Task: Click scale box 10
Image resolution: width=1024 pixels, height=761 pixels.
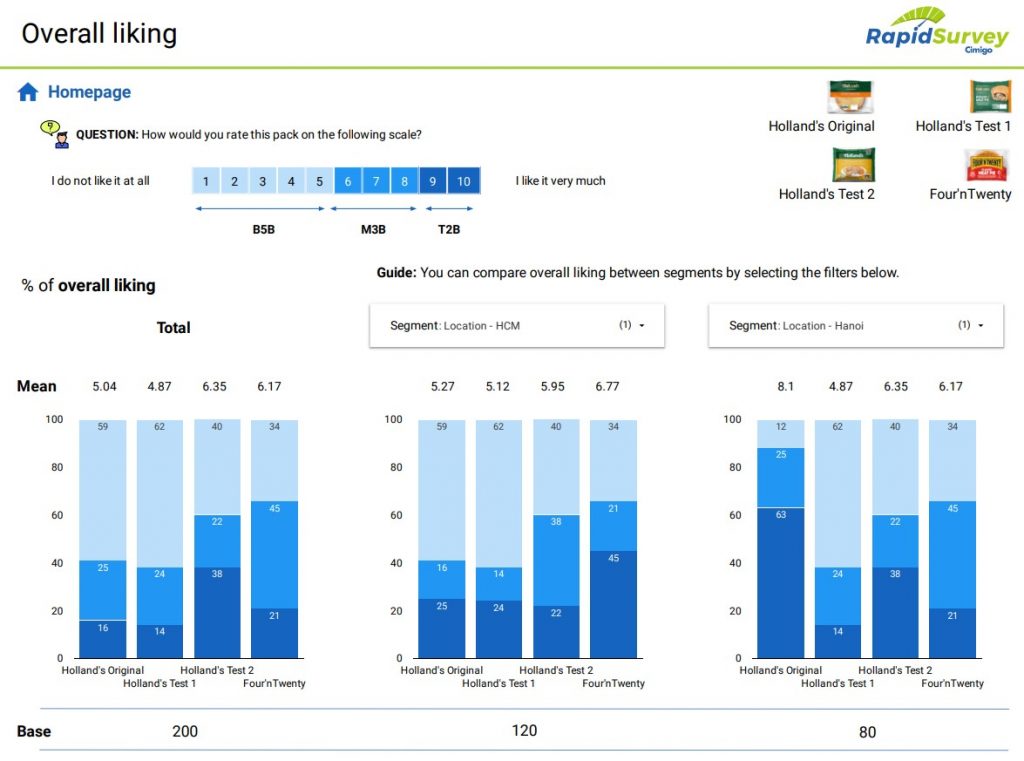Action: [464, 181]
